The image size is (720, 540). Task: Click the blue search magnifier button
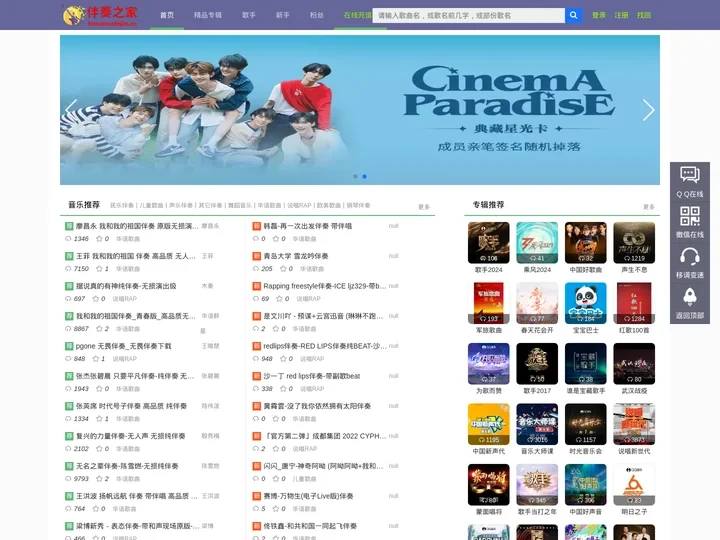point(574,15)
